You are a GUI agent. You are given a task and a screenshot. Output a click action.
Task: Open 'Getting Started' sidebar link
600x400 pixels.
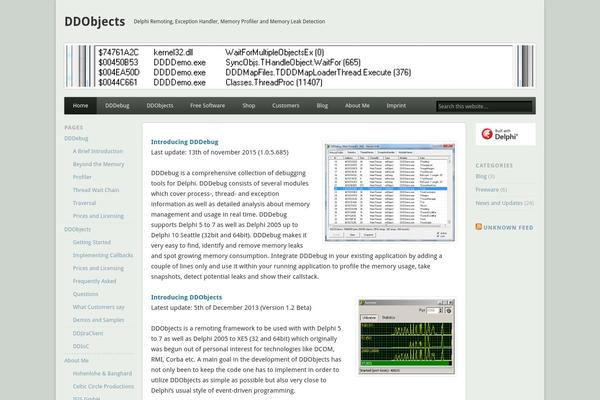coord(91,242)
